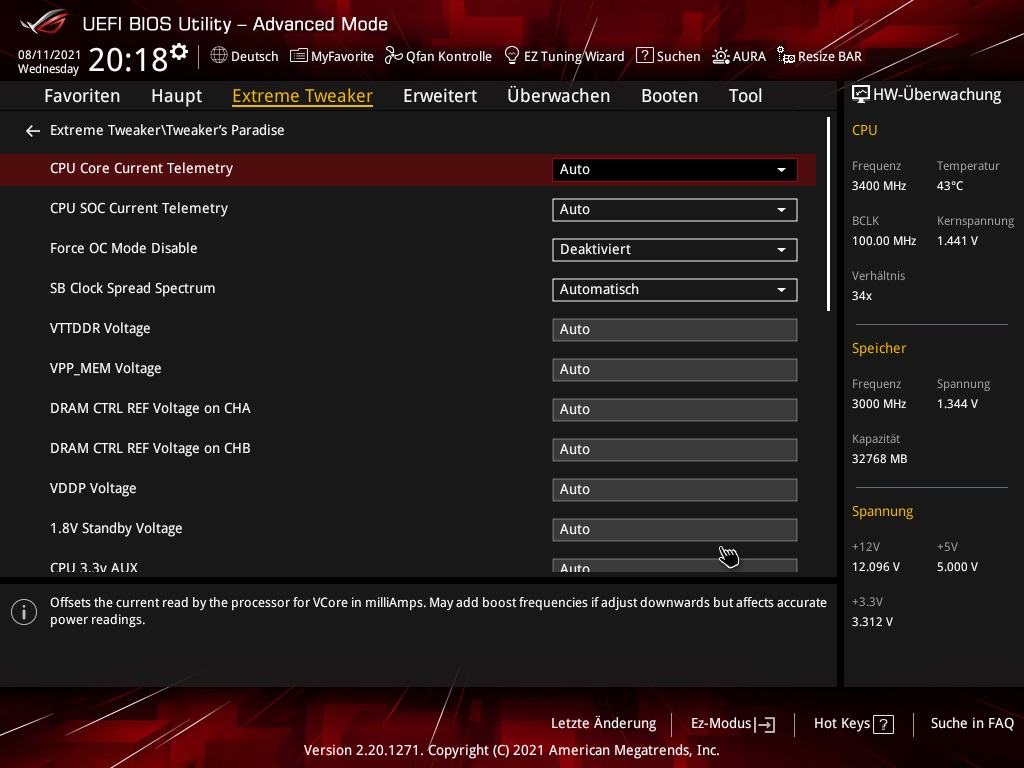
Task: Click VTTDDR Voltage input field
Action: 675,330
